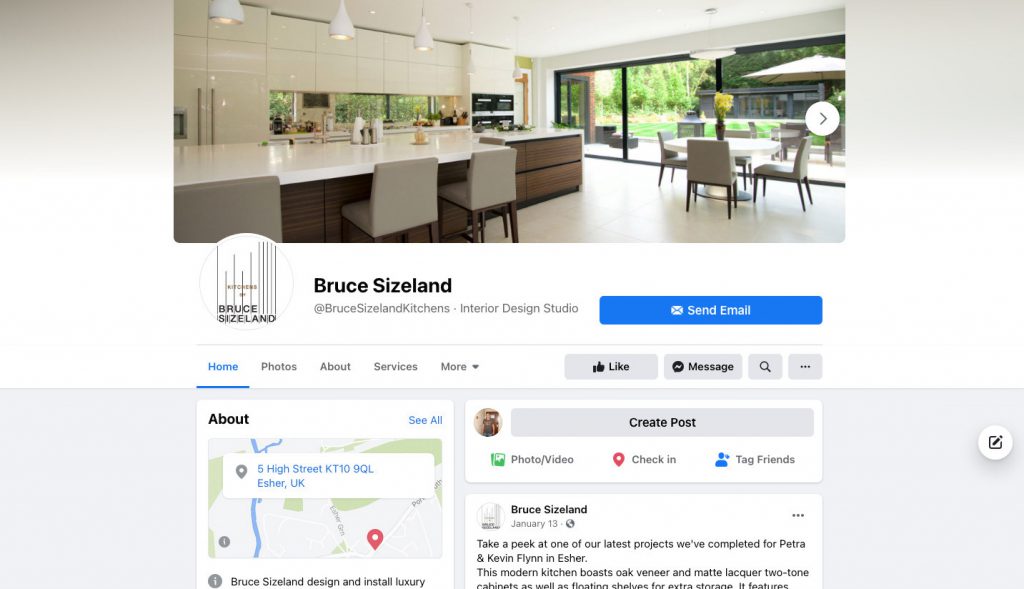Open the About tab
Image resolution: width=1024 pixels, height=589 pixels.
click(335, 367)
